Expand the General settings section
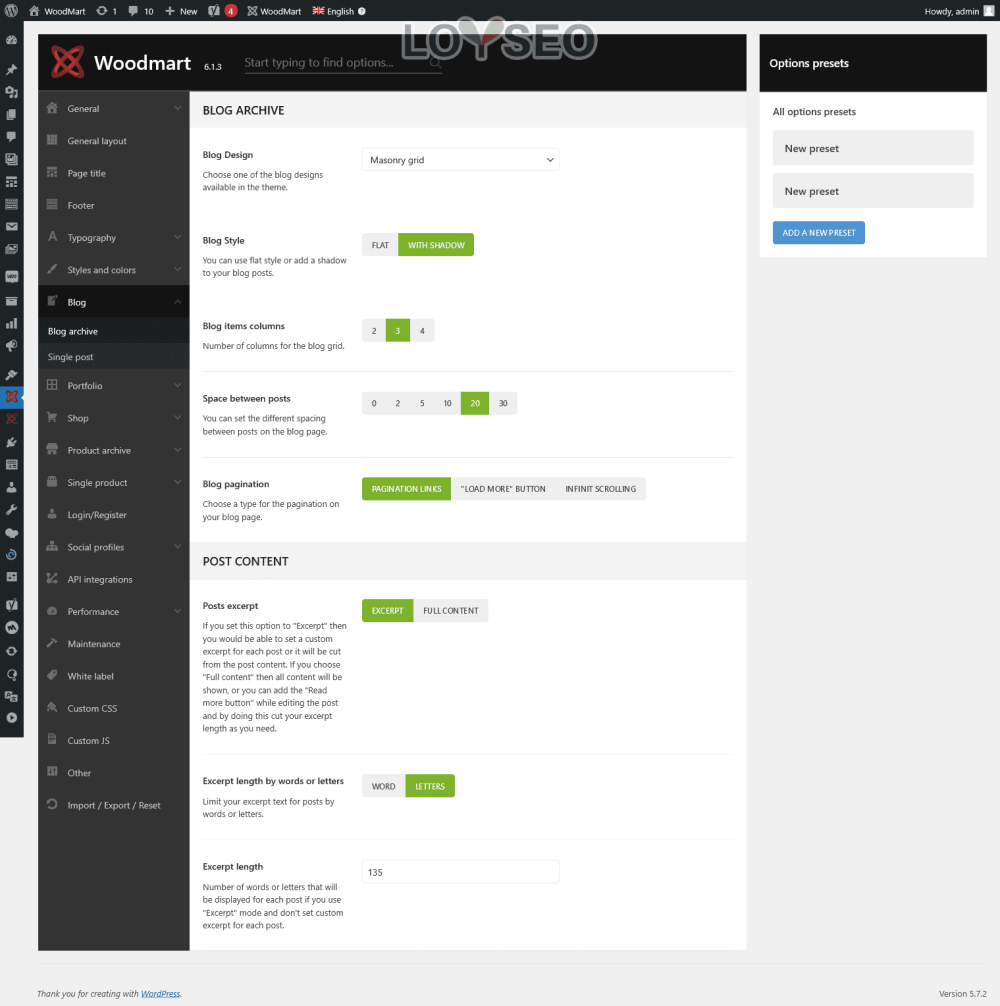Screen dimensions: 1000x1006 click(x=114, y=108)
